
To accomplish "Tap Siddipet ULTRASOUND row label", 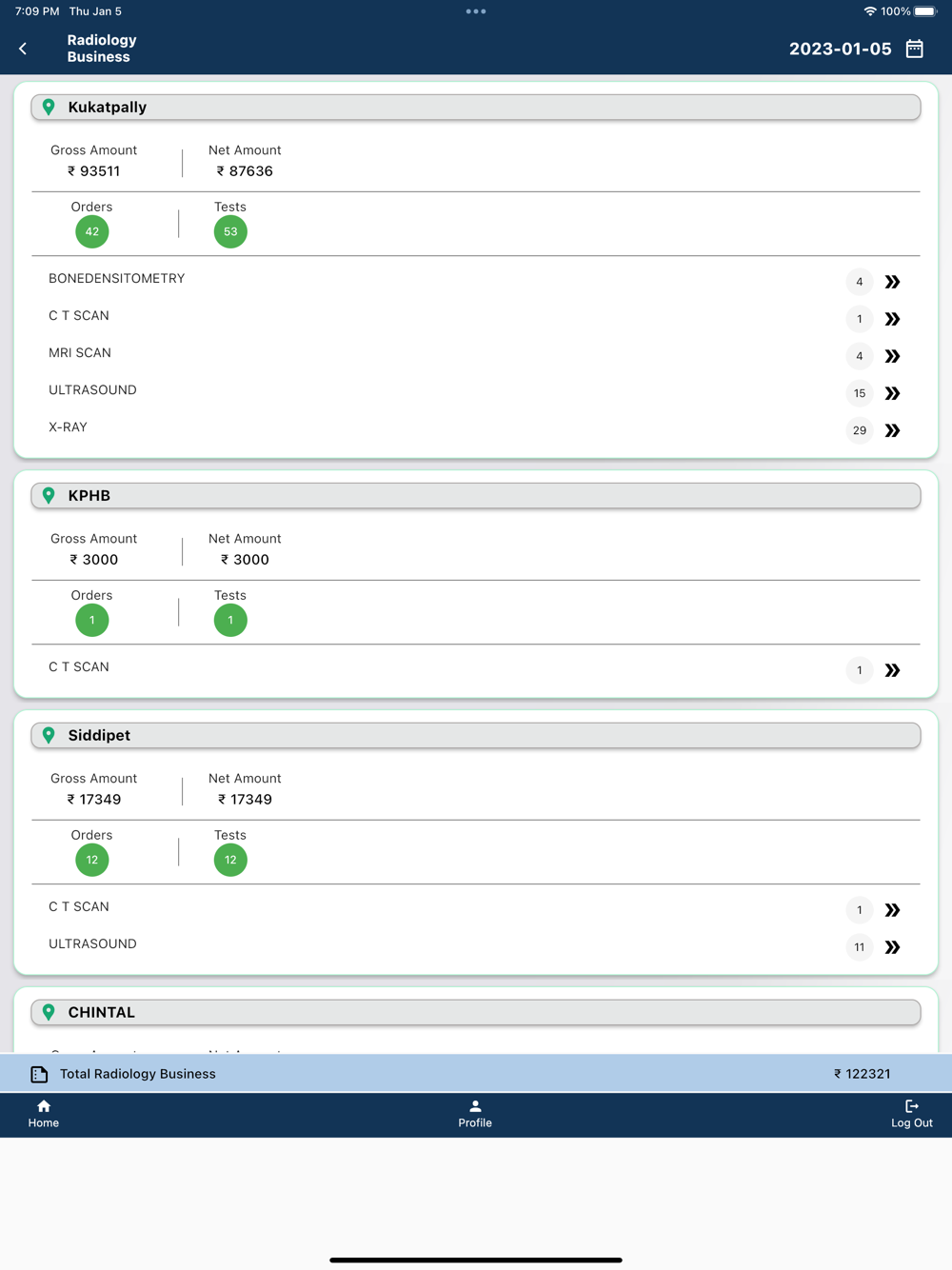I will (92, 944).
